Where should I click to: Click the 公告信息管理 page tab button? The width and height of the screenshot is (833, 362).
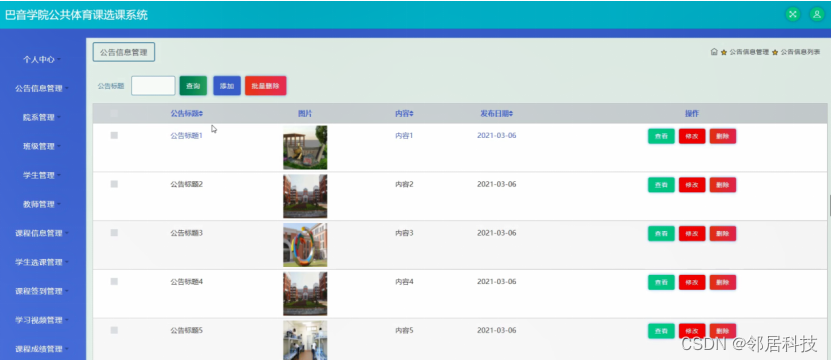[124, 52]
